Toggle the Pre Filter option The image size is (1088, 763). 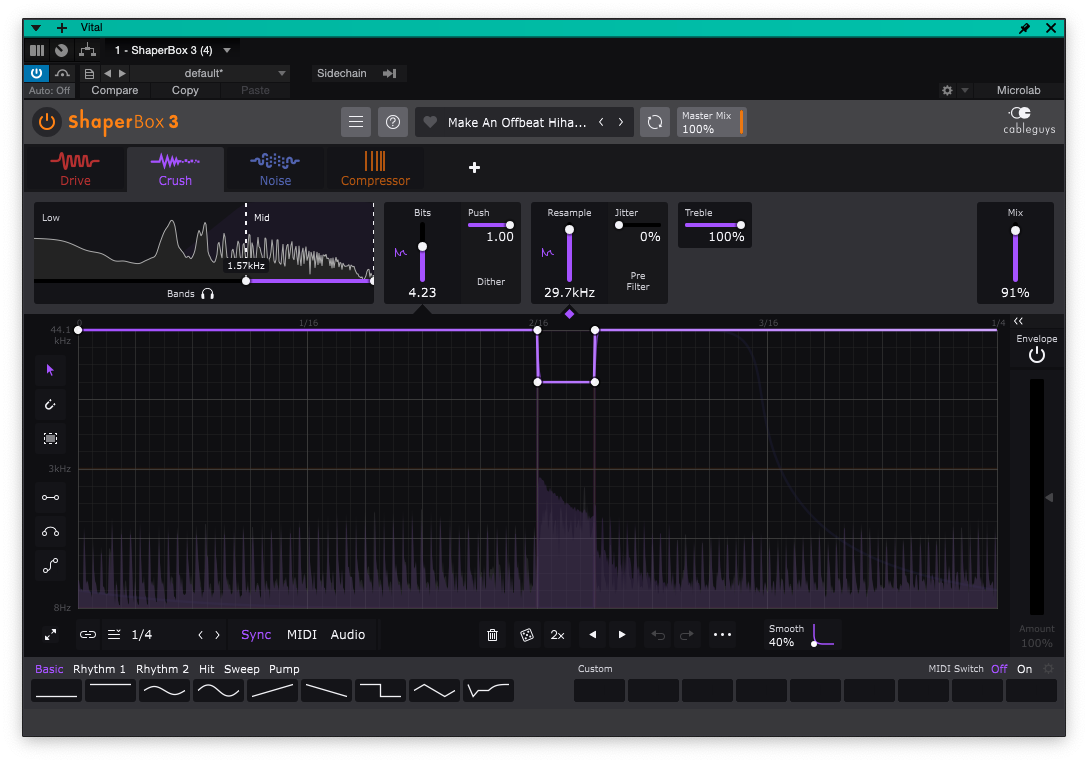point(638,281)
